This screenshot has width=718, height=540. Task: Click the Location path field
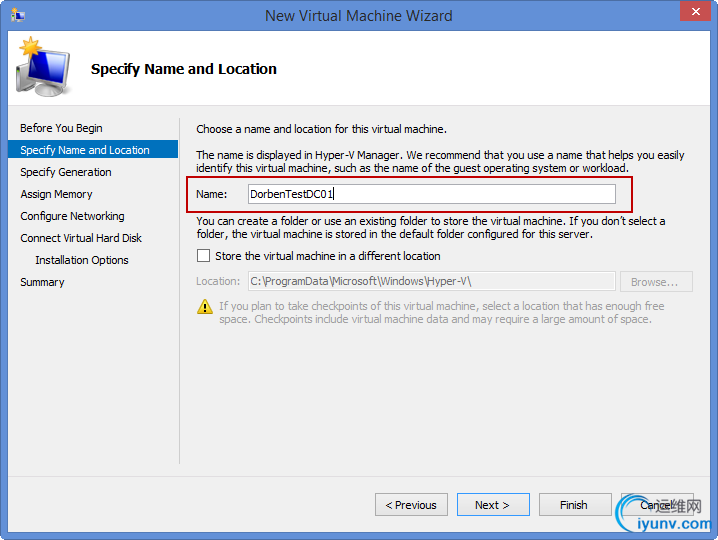[432, 281]
